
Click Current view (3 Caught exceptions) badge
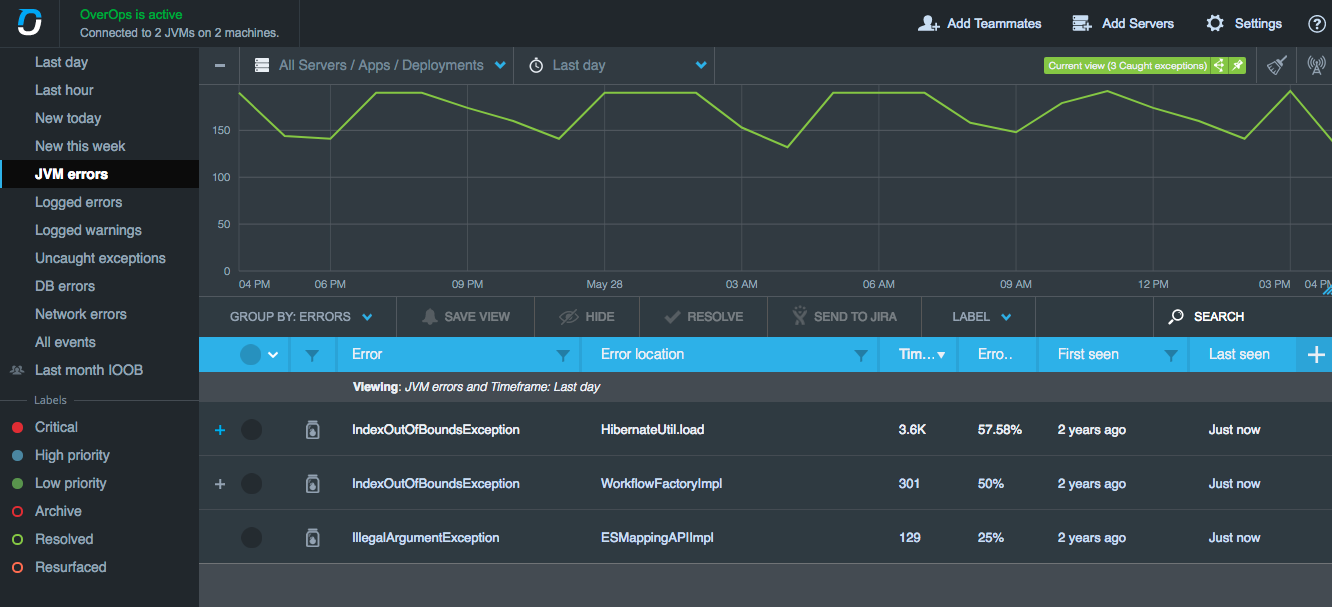[1127, 65]
